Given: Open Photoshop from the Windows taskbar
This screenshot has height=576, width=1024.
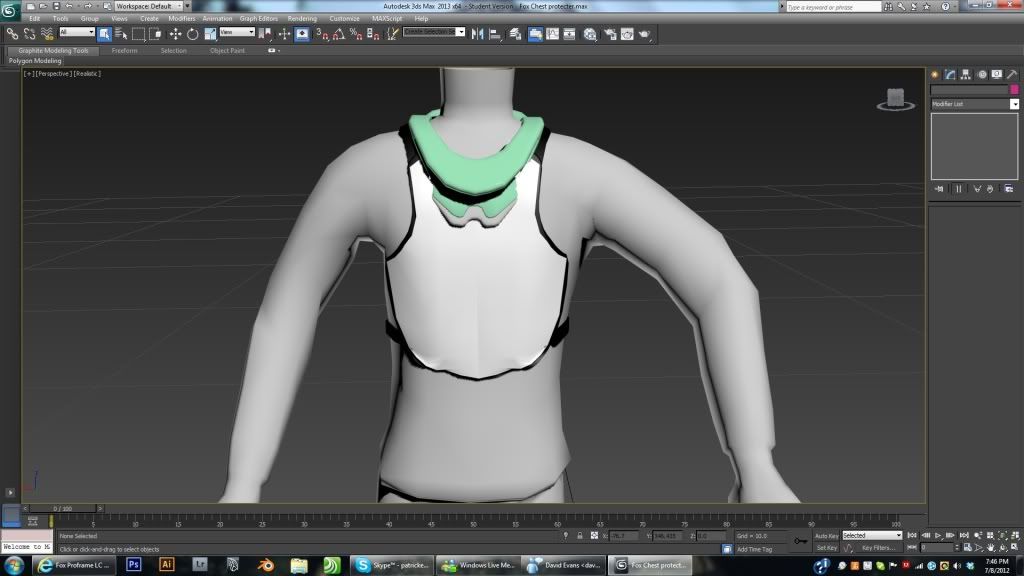Looking at the screenshot, I should point(134,565).
